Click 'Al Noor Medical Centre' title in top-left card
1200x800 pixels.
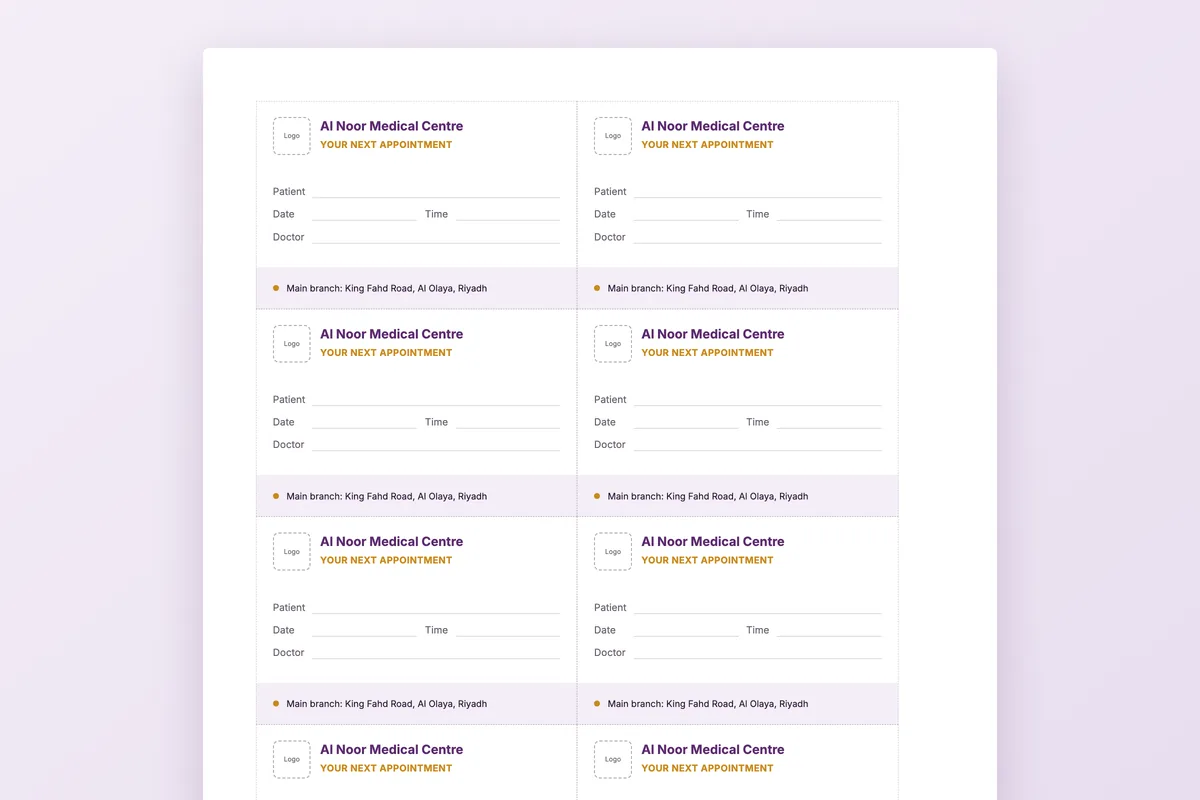pyautogui.click(x=392, y=126)
